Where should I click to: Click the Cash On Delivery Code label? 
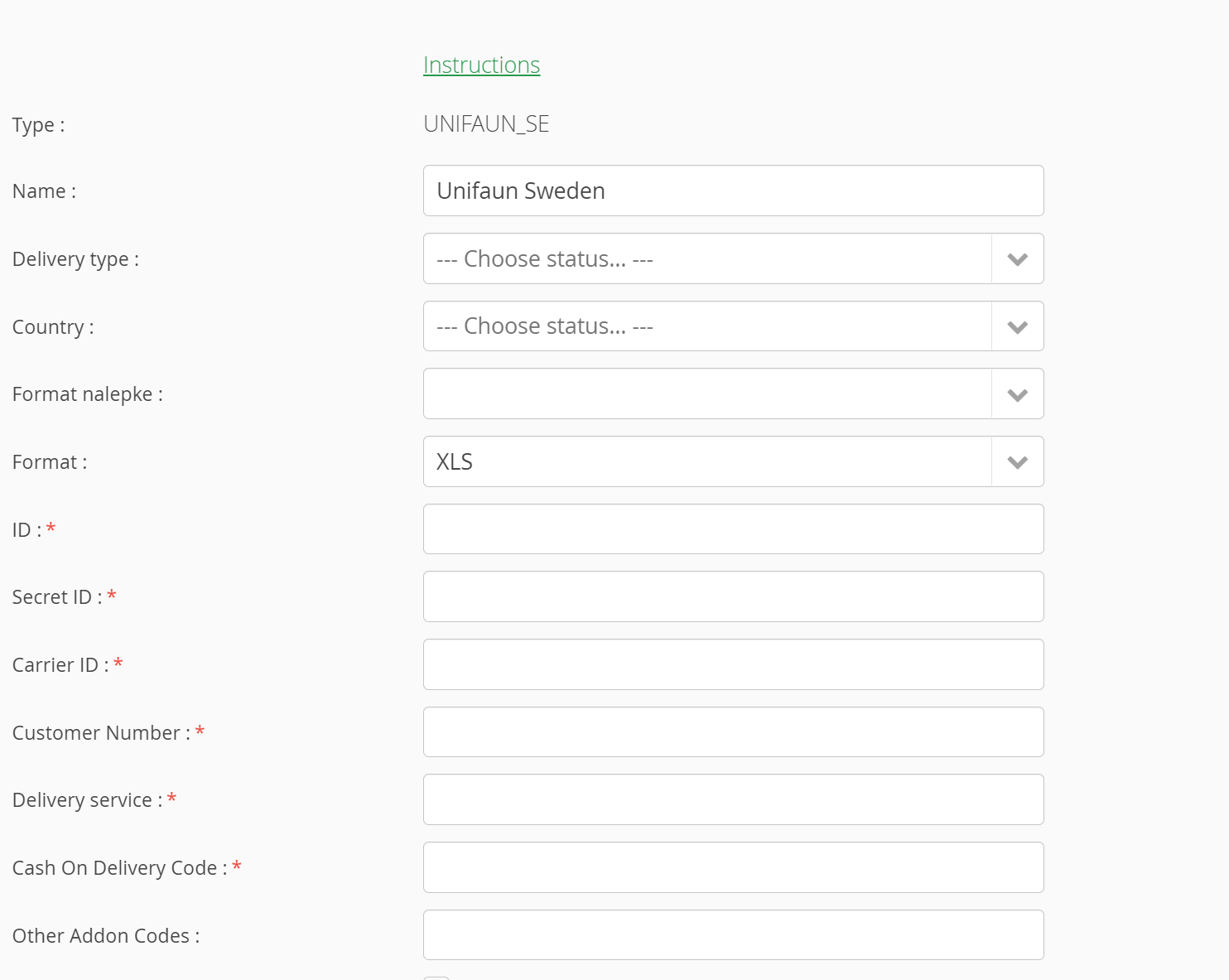coord(119,868)
